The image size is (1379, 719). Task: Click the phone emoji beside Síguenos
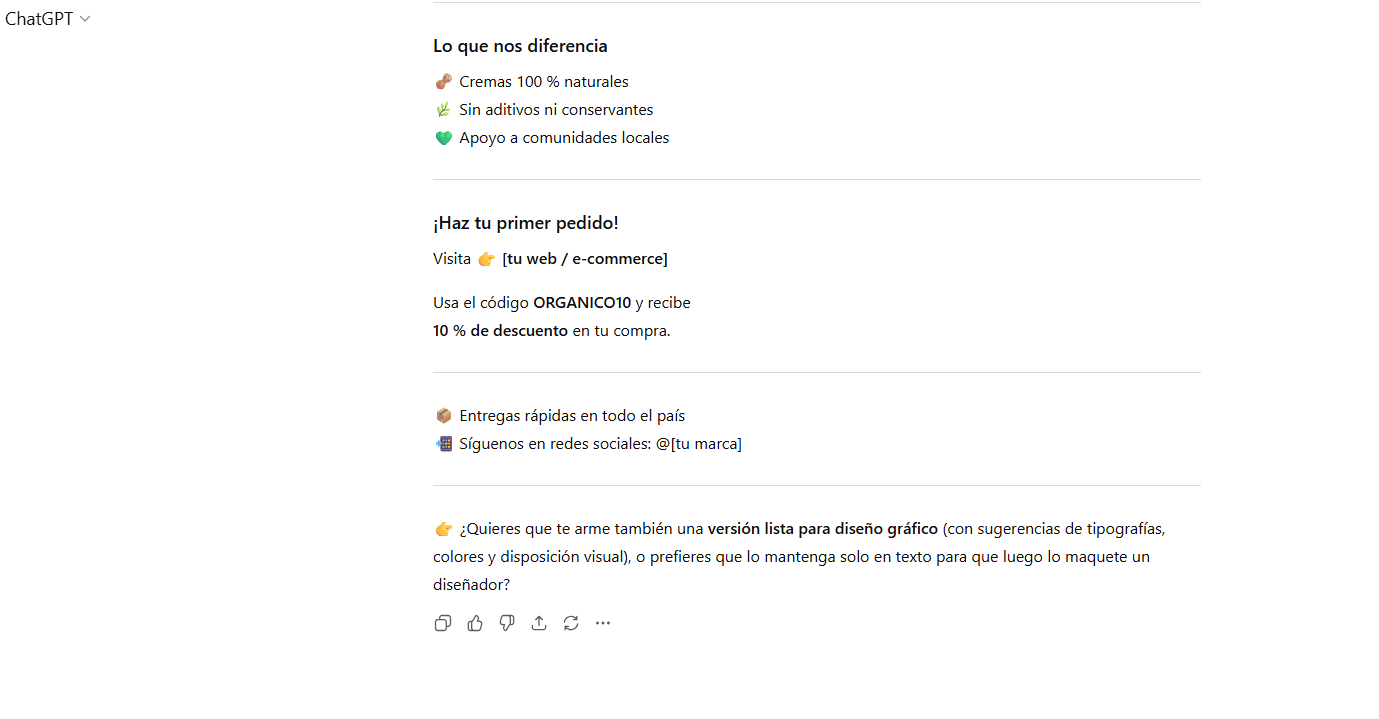coord(444,444)
